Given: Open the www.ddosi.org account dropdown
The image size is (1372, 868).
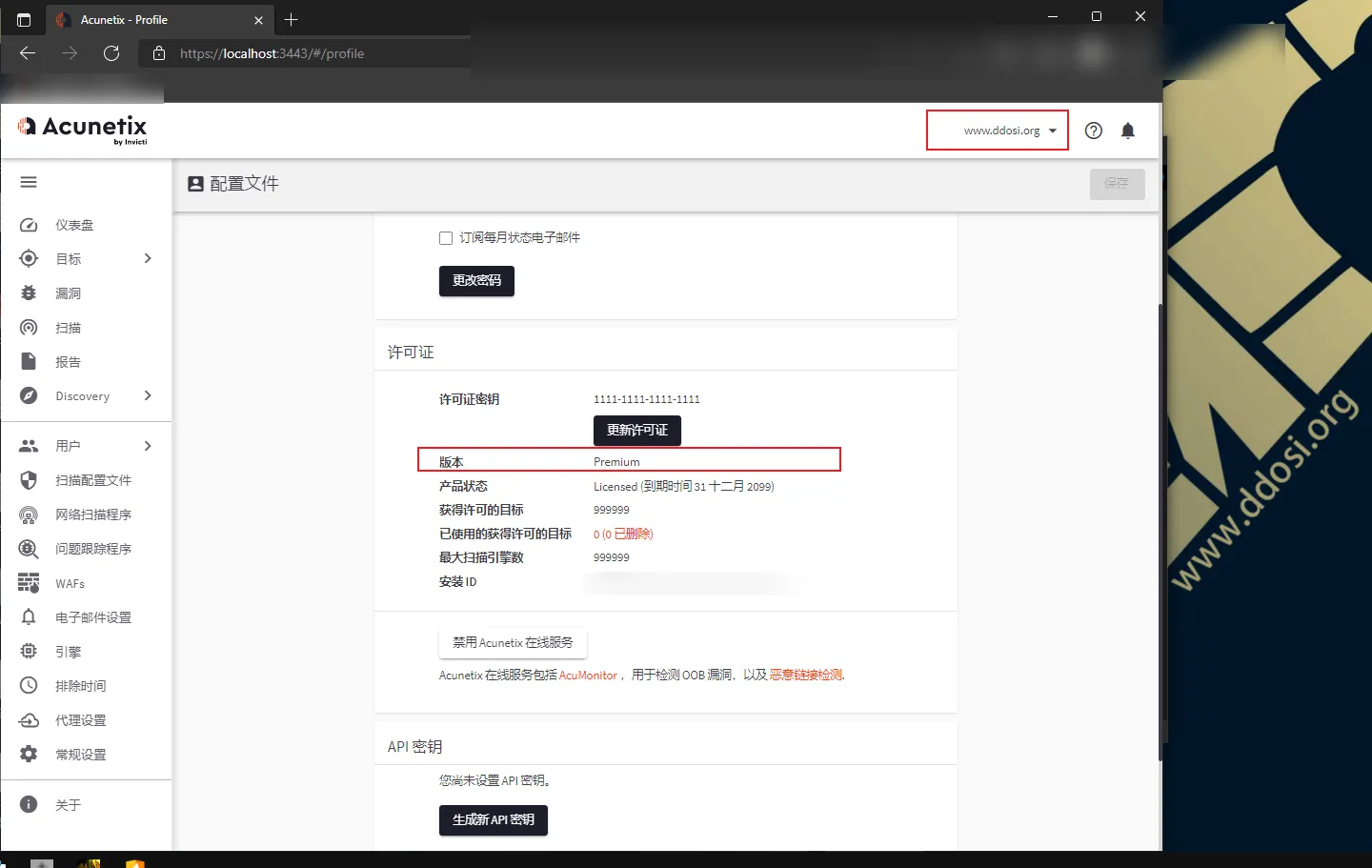Looking at the screenshot, I should 998,131.
